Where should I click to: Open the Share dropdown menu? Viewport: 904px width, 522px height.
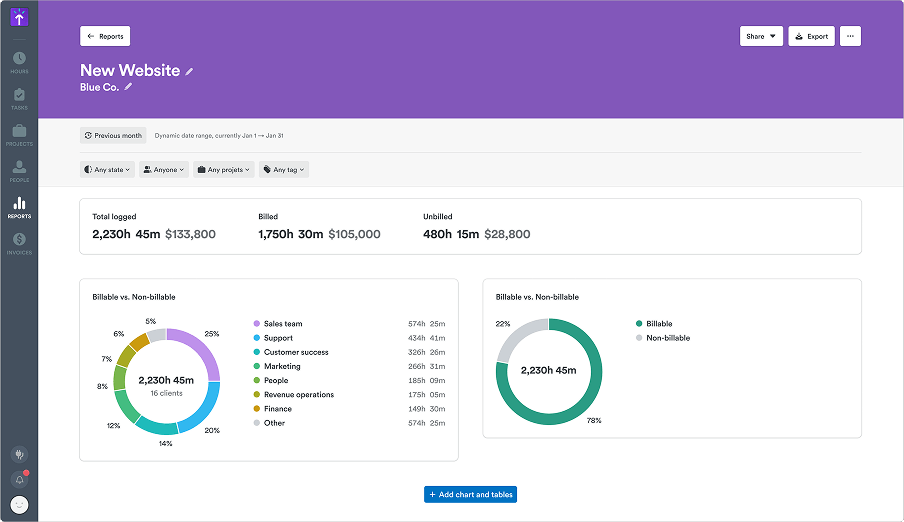(x=761, y=36)
